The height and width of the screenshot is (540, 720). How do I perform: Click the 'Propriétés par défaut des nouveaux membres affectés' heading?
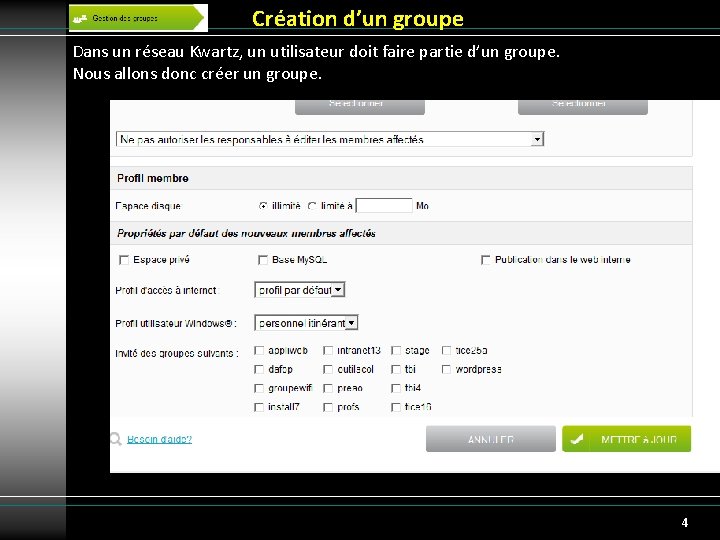point(246,233)
